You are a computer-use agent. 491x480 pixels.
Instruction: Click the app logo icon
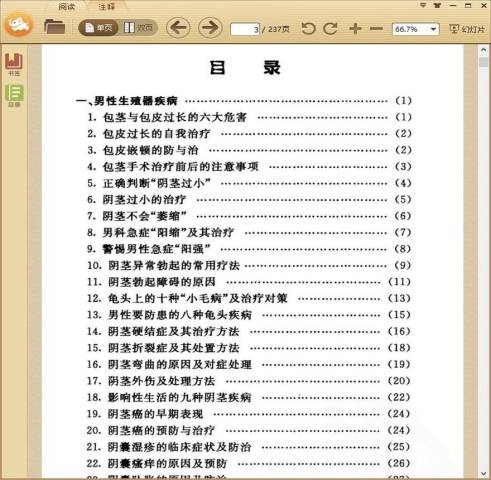19,24
